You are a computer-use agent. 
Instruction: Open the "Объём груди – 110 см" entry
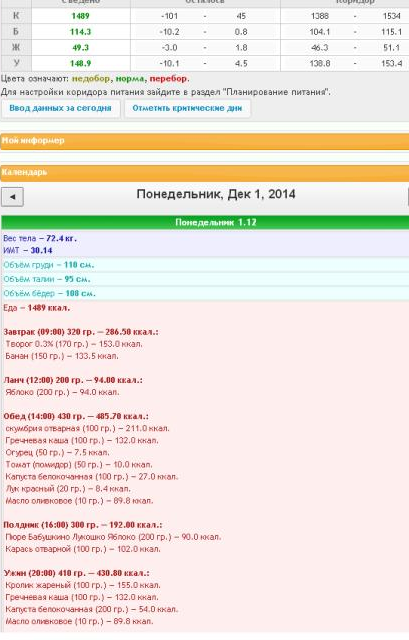tap(49, 265)
